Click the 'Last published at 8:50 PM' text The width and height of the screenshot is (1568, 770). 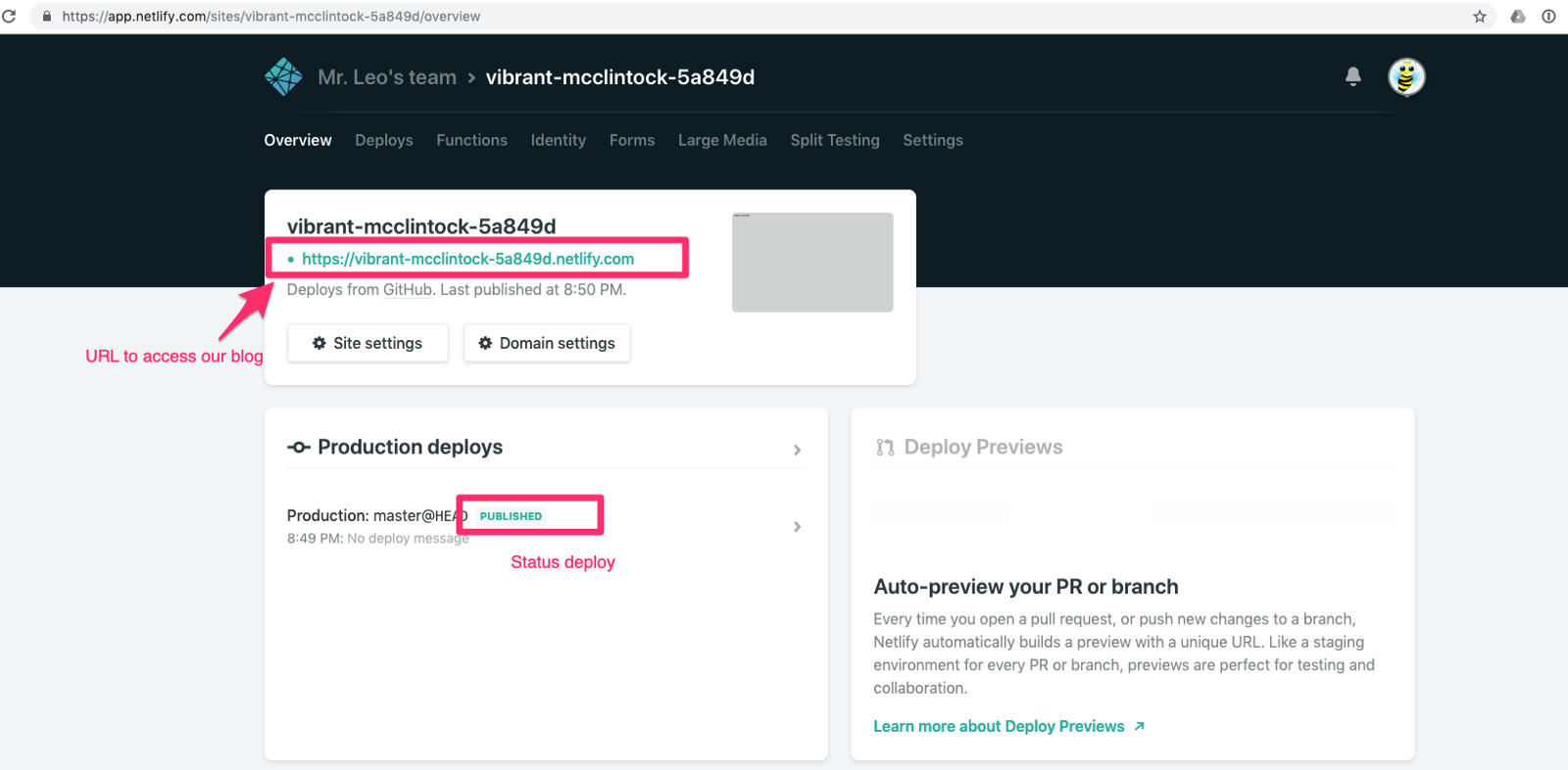533,290
